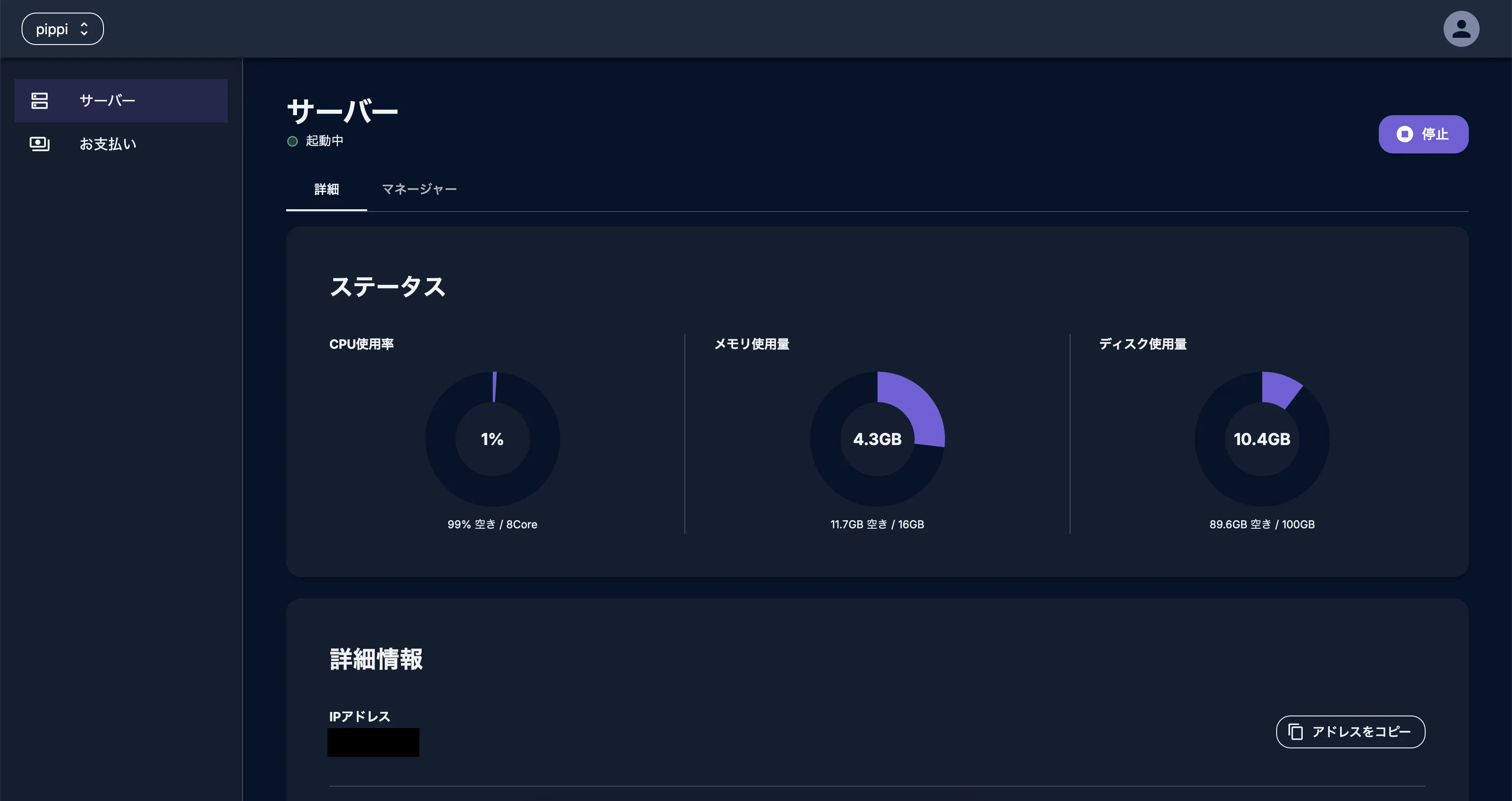Click the memory usage 4.3GB donut chart

877,439
